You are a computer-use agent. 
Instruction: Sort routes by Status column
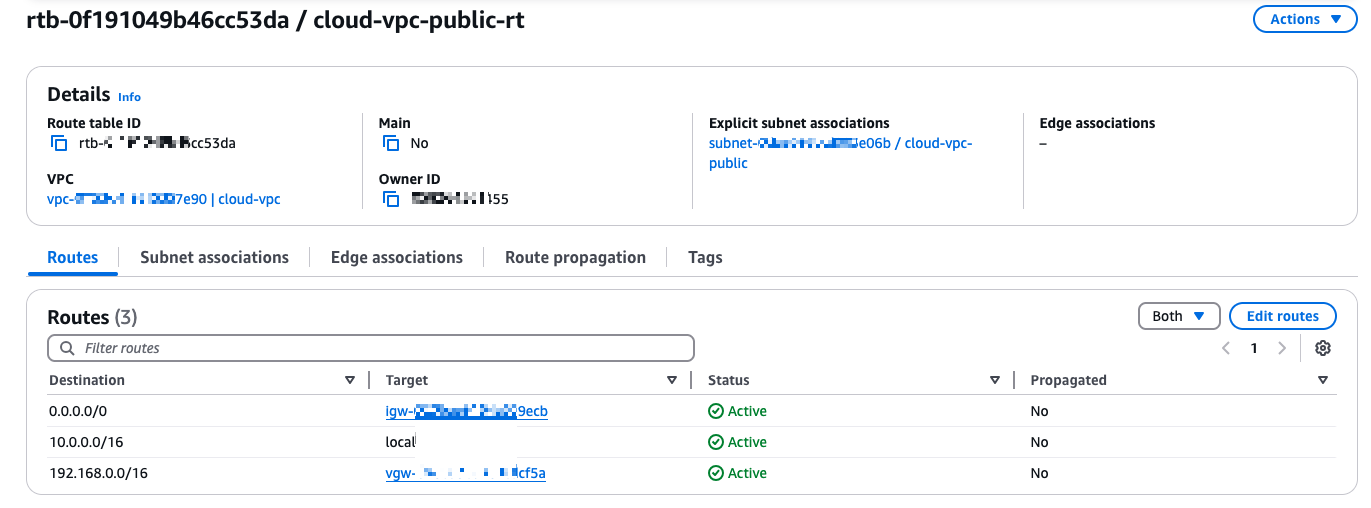pyautogui.click(x=995, y=380)
